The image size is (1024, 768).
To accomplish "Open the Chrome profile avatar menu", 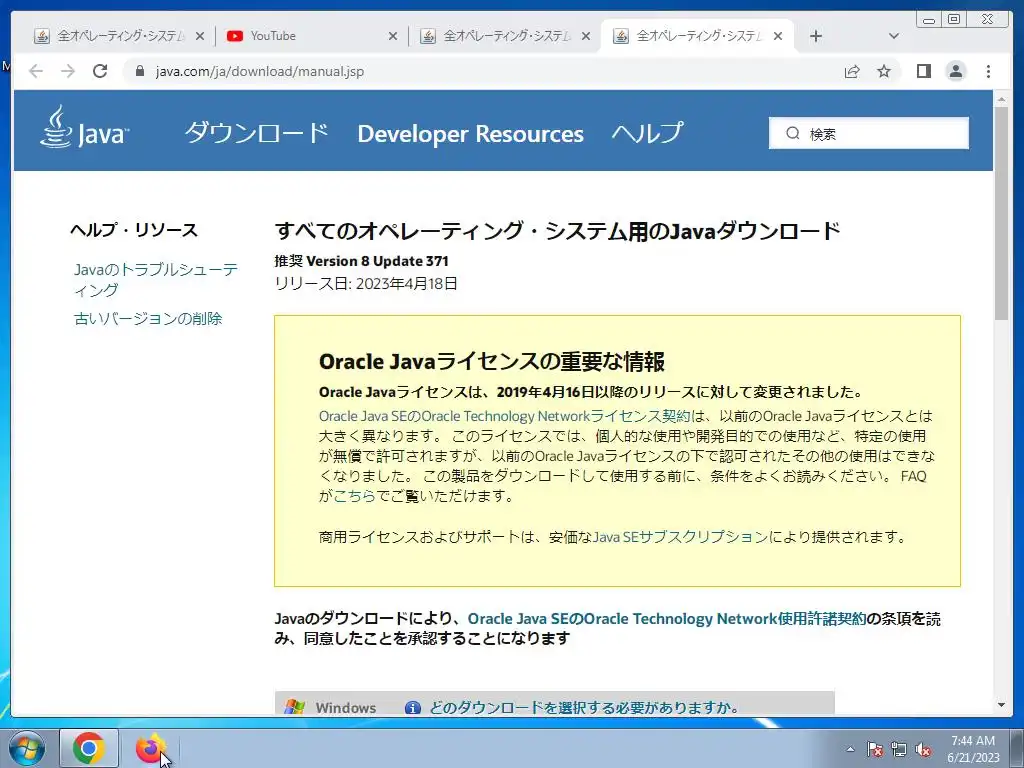I will (955, 71).
